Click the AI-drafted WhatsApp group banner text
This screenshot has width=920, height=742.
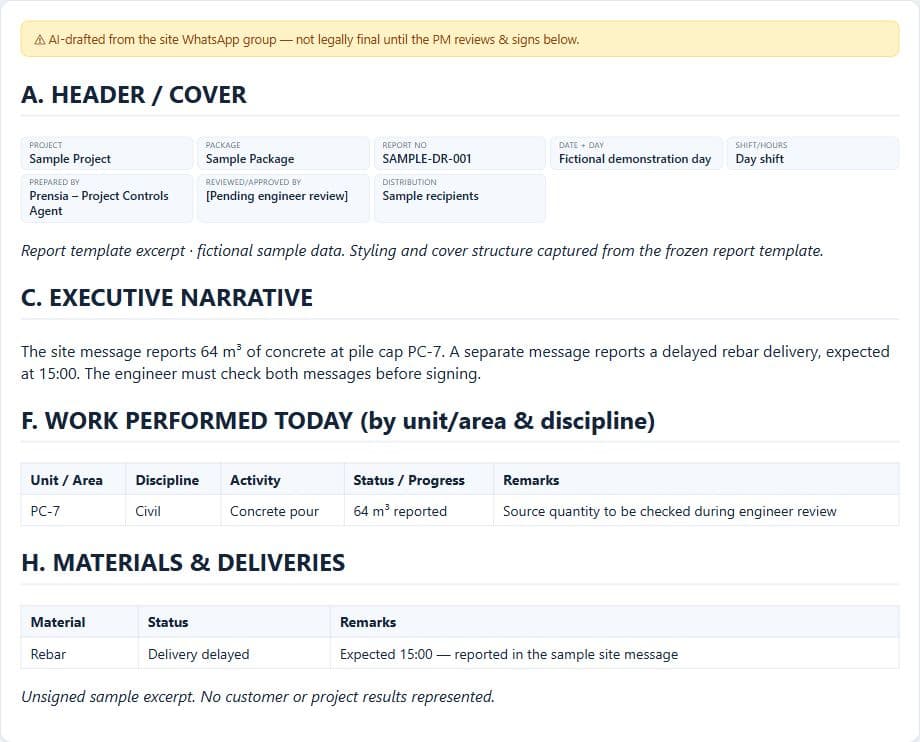pyautogui.click(x=313, y=40)
